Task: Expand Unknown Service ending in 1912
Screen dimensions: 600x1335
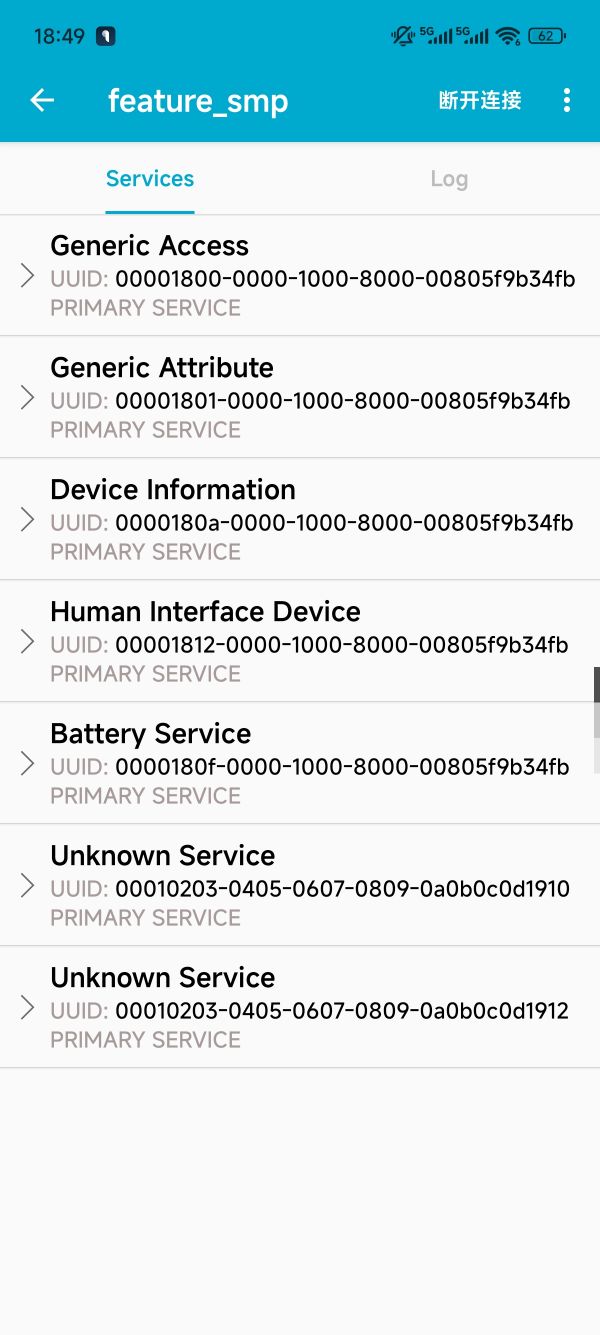Action: click(28, 1008)
